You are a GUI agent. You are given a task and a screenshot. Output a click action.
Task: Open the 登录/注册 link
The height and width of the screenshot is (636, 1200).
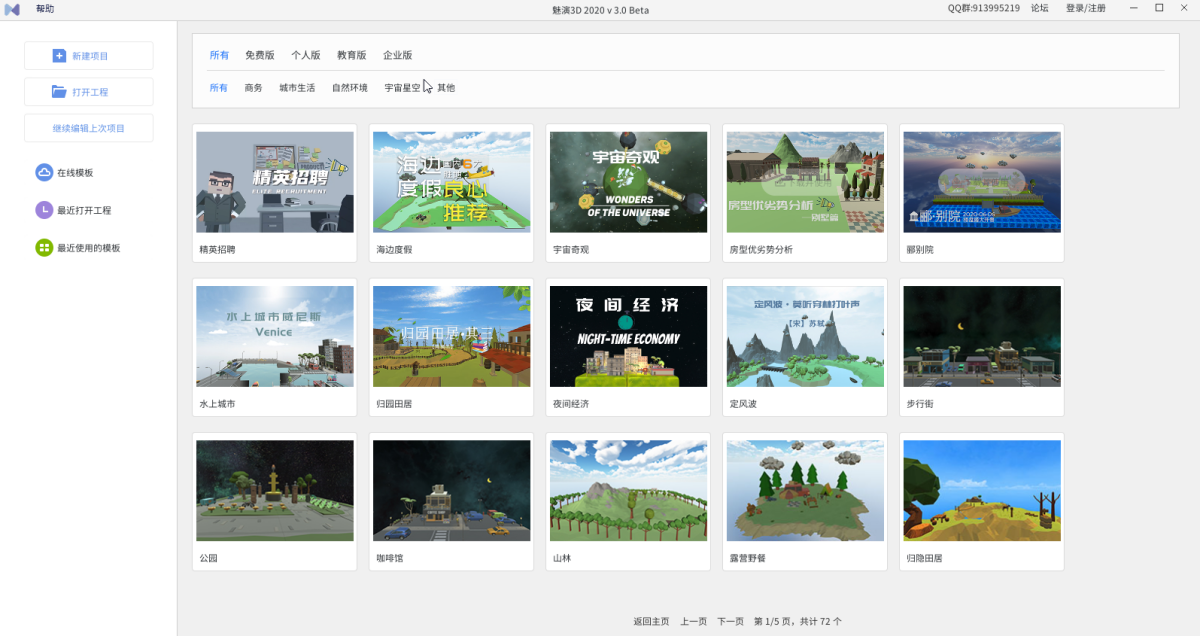1085,8
